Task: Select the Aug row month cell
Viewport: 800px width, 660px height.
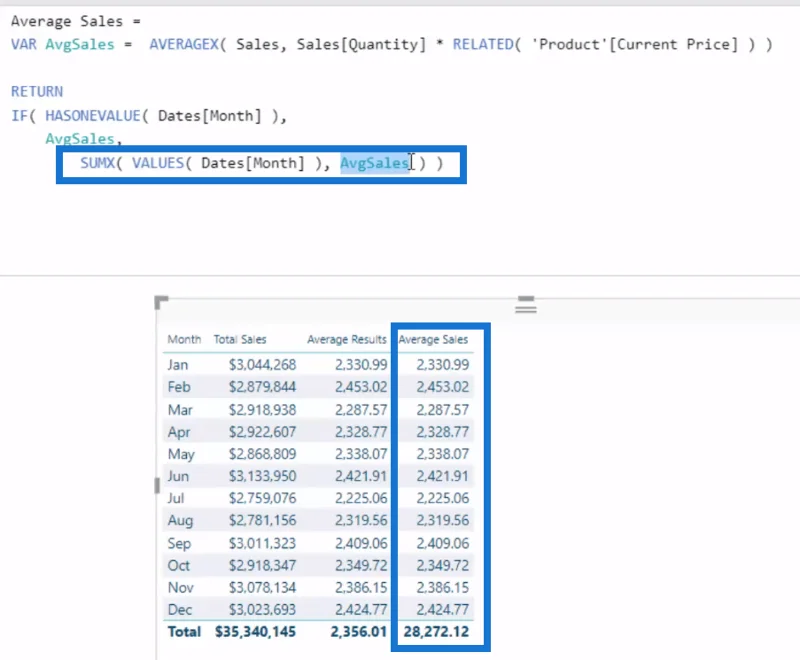Action: (180, 520)
